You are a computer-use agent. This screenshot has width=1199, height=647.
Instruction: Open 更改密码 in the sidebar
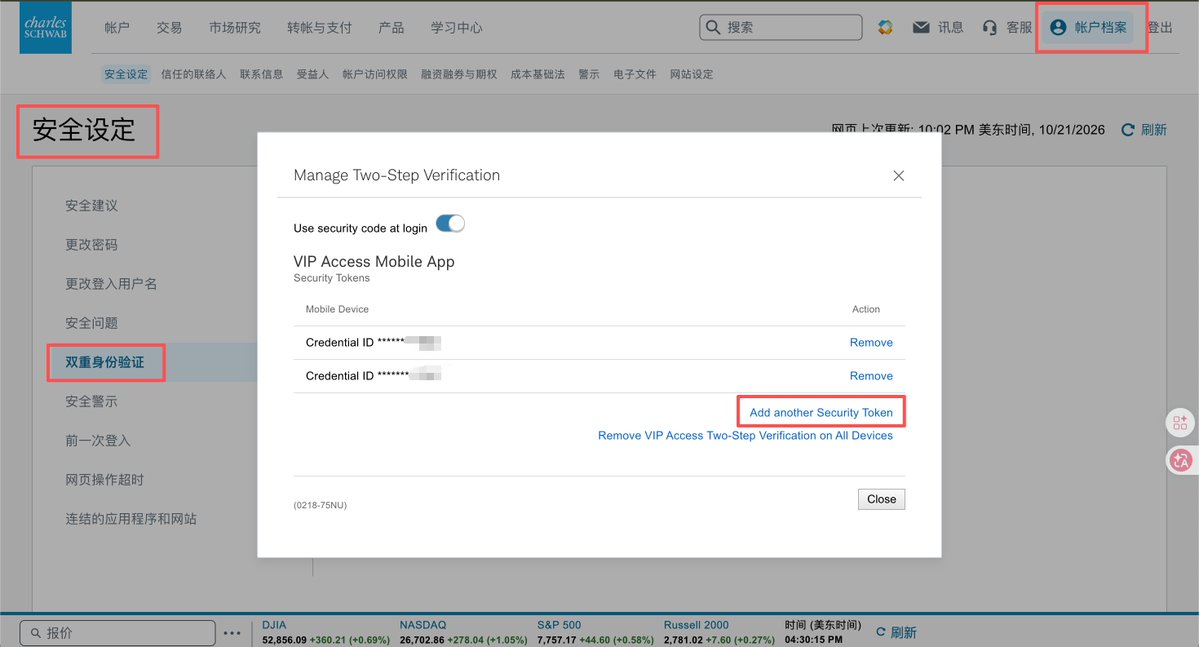(x=92, y=245)
